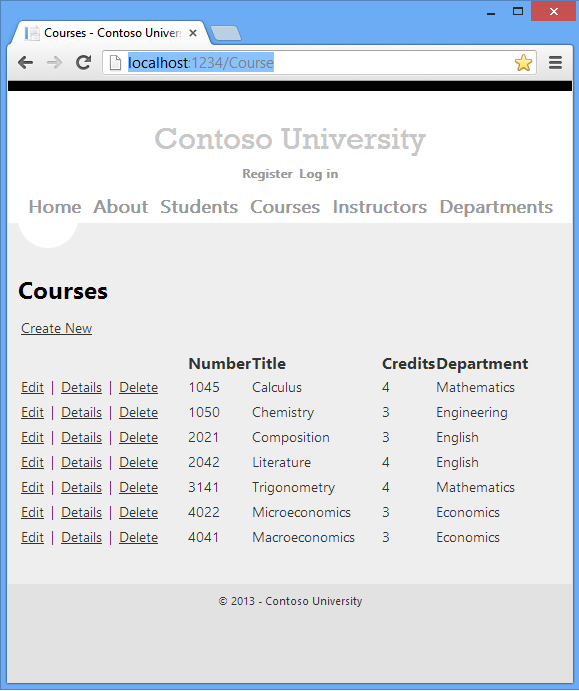The height and width of the screenshot is (691, 579).
Task: Select course number 4041
Action: (203, 538)
